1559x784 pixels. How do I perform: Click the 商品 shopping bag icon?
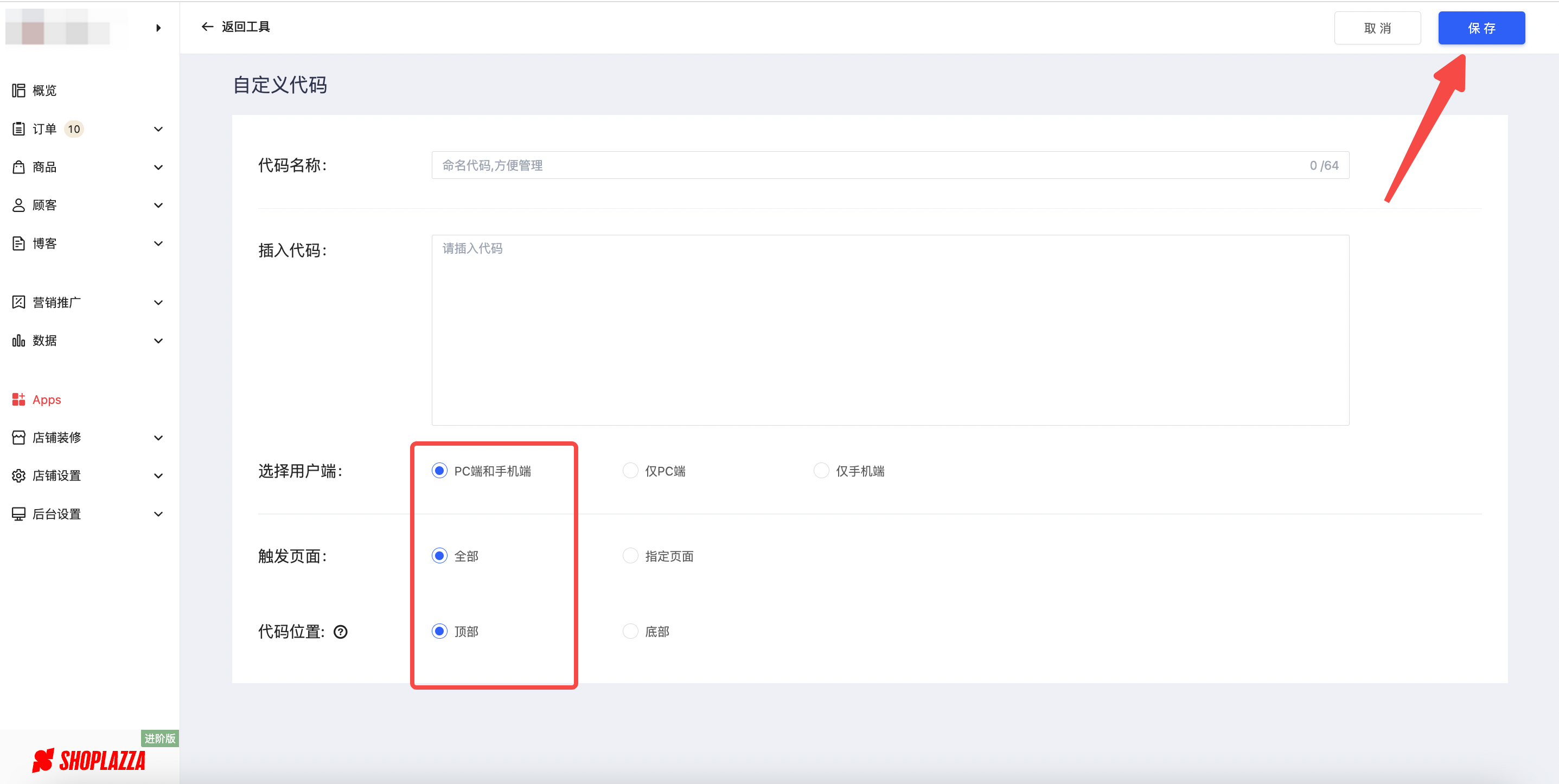click(x=19, y=167)
